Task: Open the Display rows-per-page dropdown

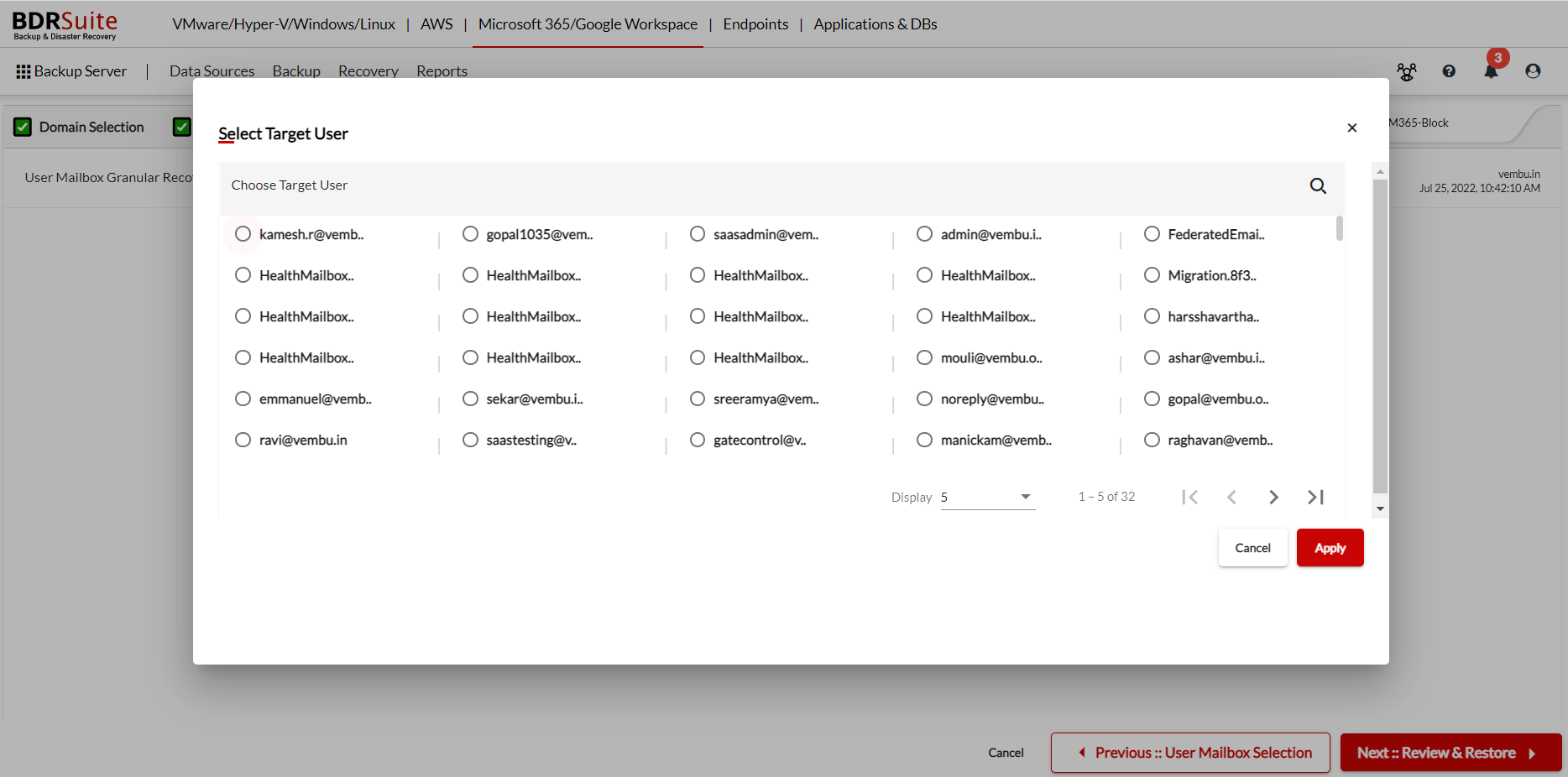Action: 988,498
